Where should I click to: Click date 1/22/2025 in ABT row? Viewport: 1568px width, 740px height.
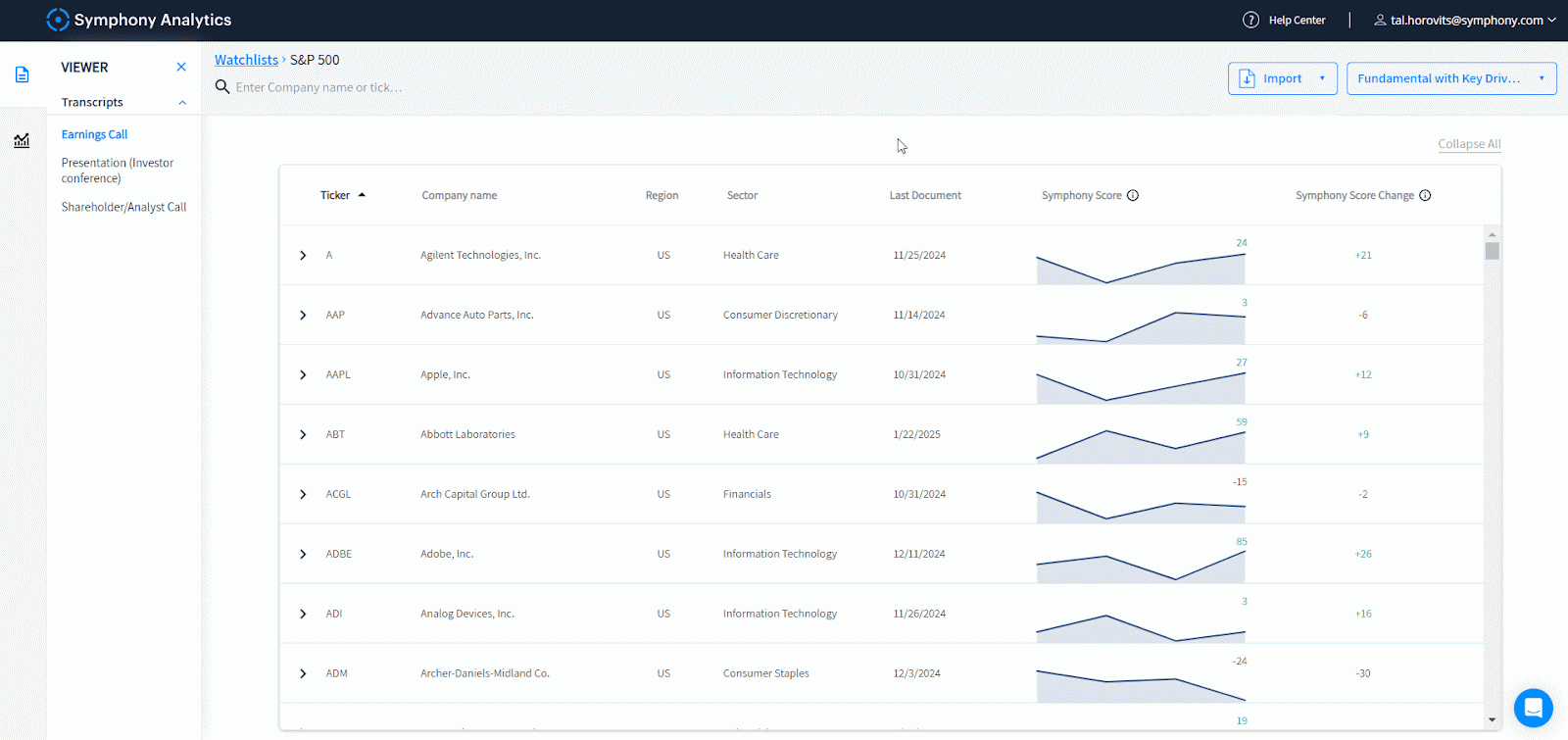tap(916, 434)
